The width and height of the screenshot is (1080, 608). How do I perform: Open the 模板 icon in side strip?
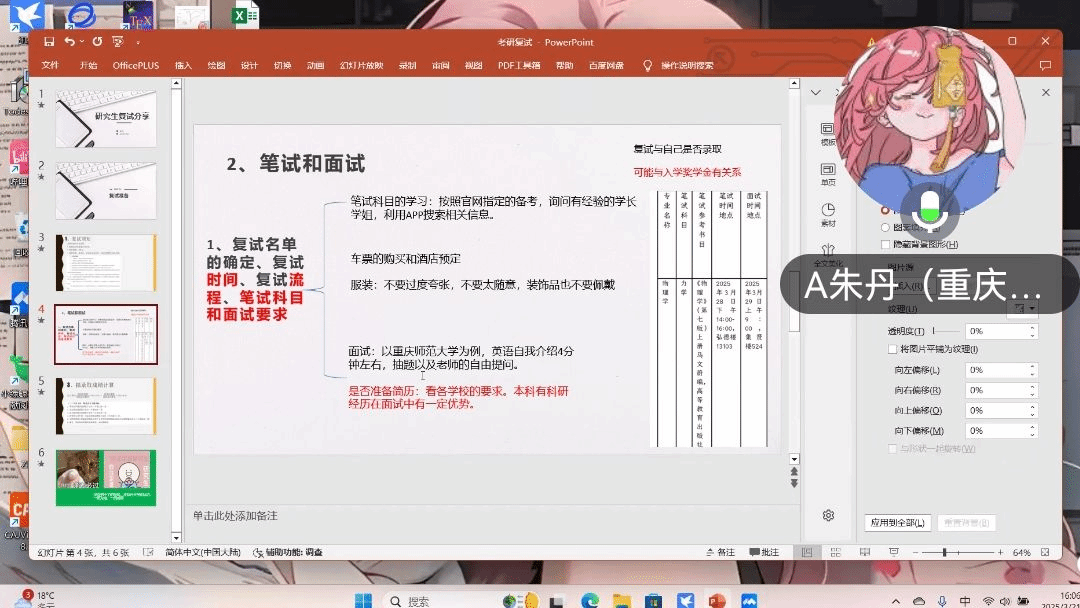click(x=828, y=134)
